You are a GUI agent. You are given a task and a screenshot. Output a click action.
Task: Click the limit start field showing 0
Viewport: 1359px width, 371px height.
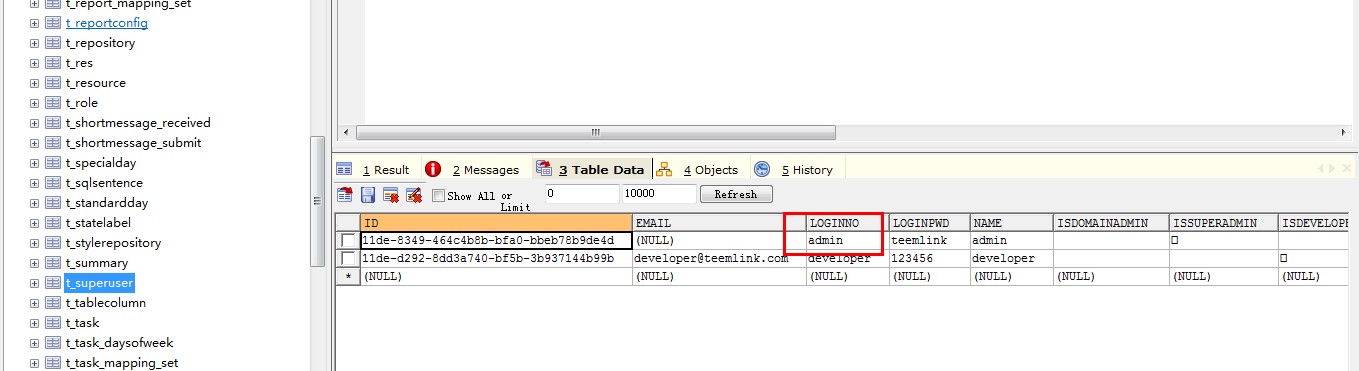582,194
